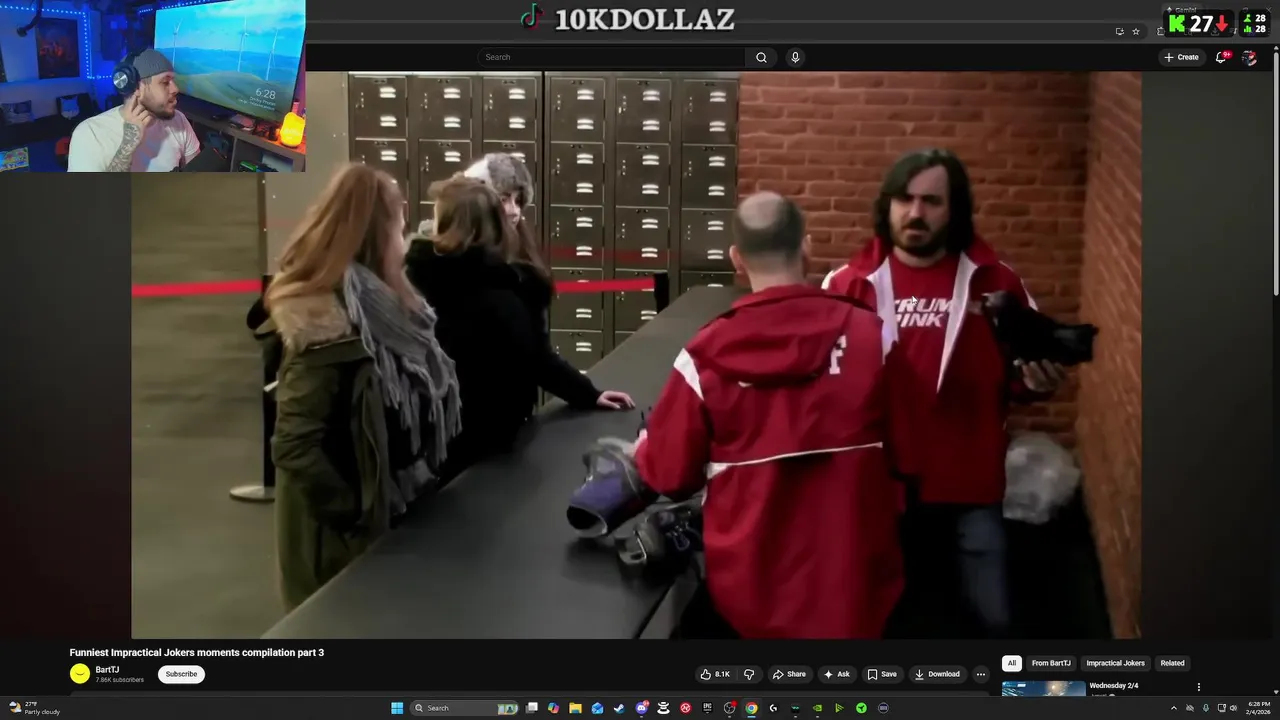The image size is (1280, 720).
Task: Select the Related filter chip
Action: tap(1172, 663)
